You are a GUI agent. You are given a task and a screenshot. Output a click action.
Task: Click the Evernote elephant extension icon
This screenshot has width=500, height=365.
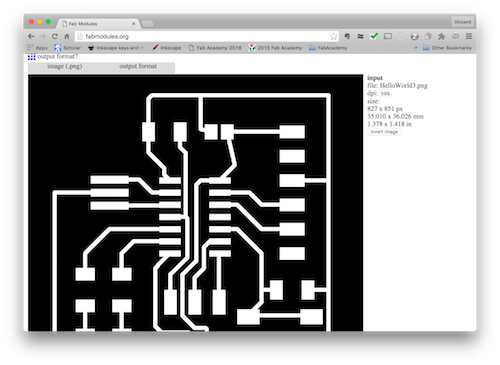tap(347, 36)
